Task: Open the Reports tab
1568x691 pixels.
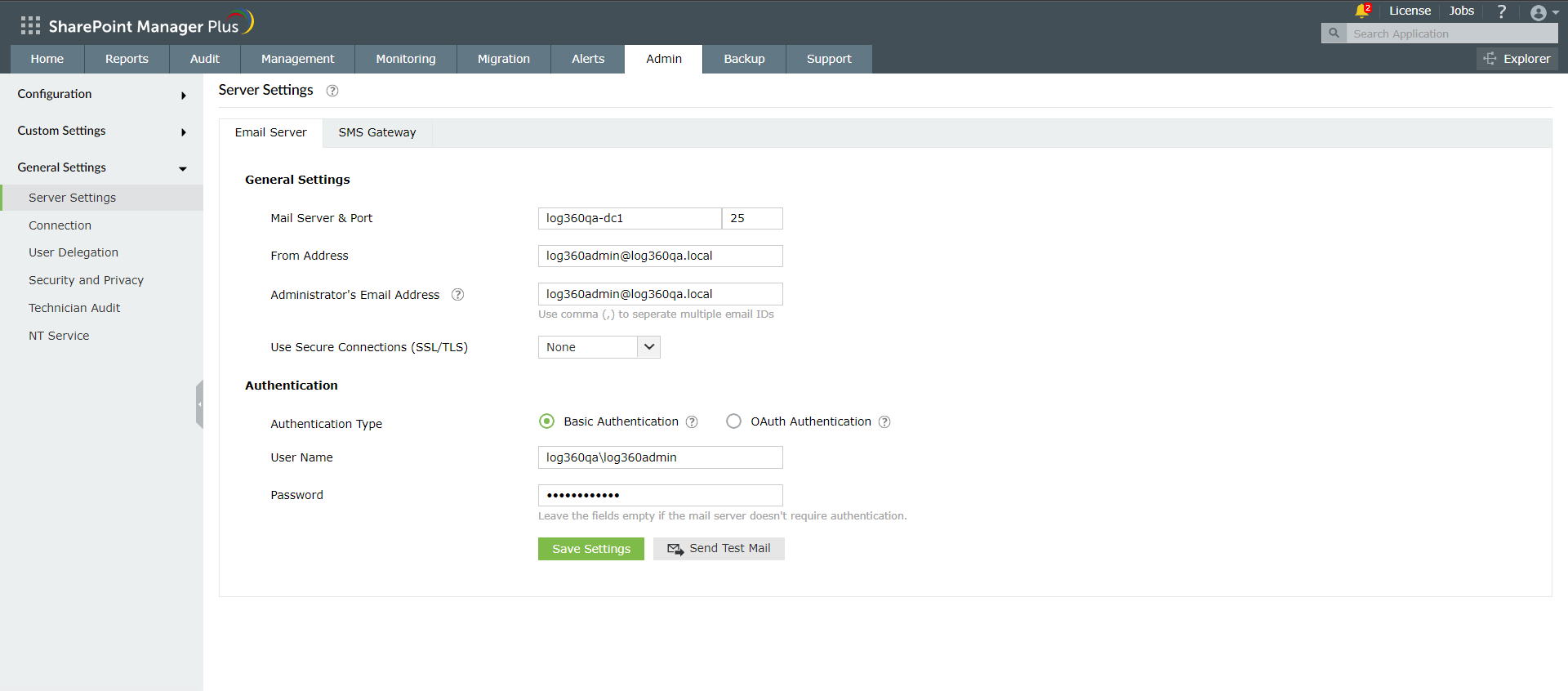Action: tap(127, 59)
